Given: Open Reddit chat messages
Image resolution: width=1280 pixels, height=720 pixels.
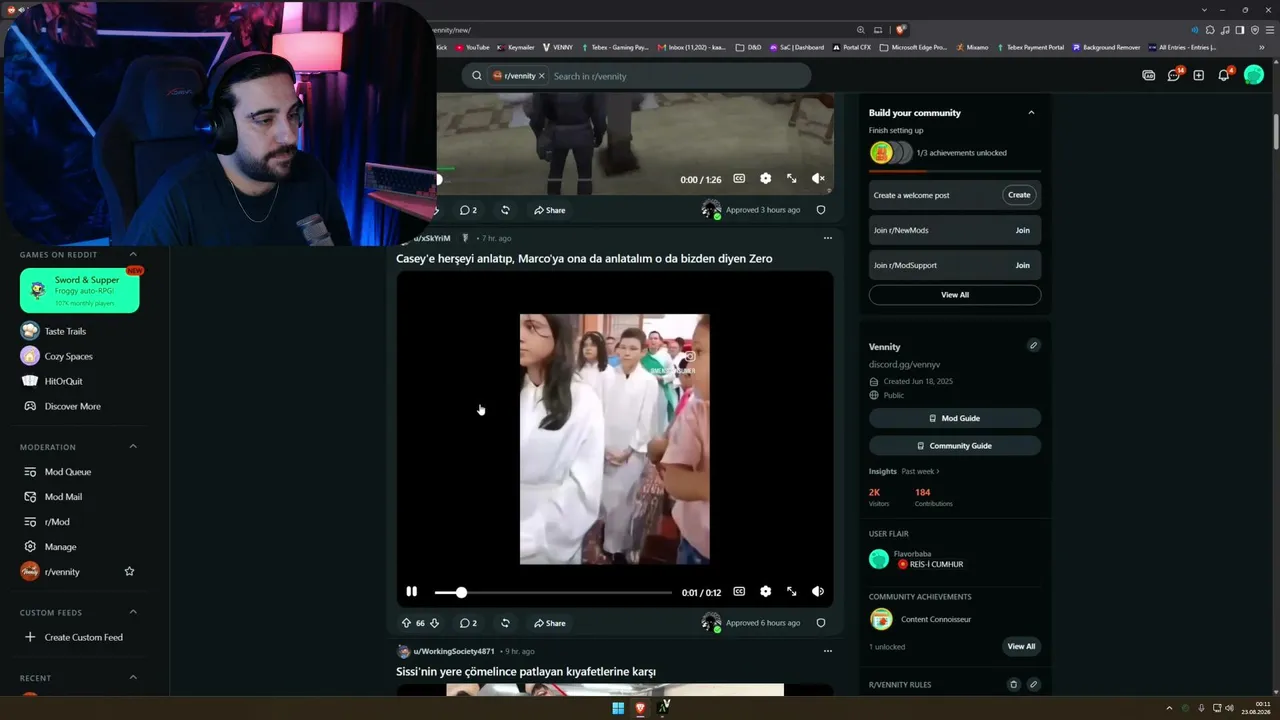Looking at the screenshot, I should 1174,75.
